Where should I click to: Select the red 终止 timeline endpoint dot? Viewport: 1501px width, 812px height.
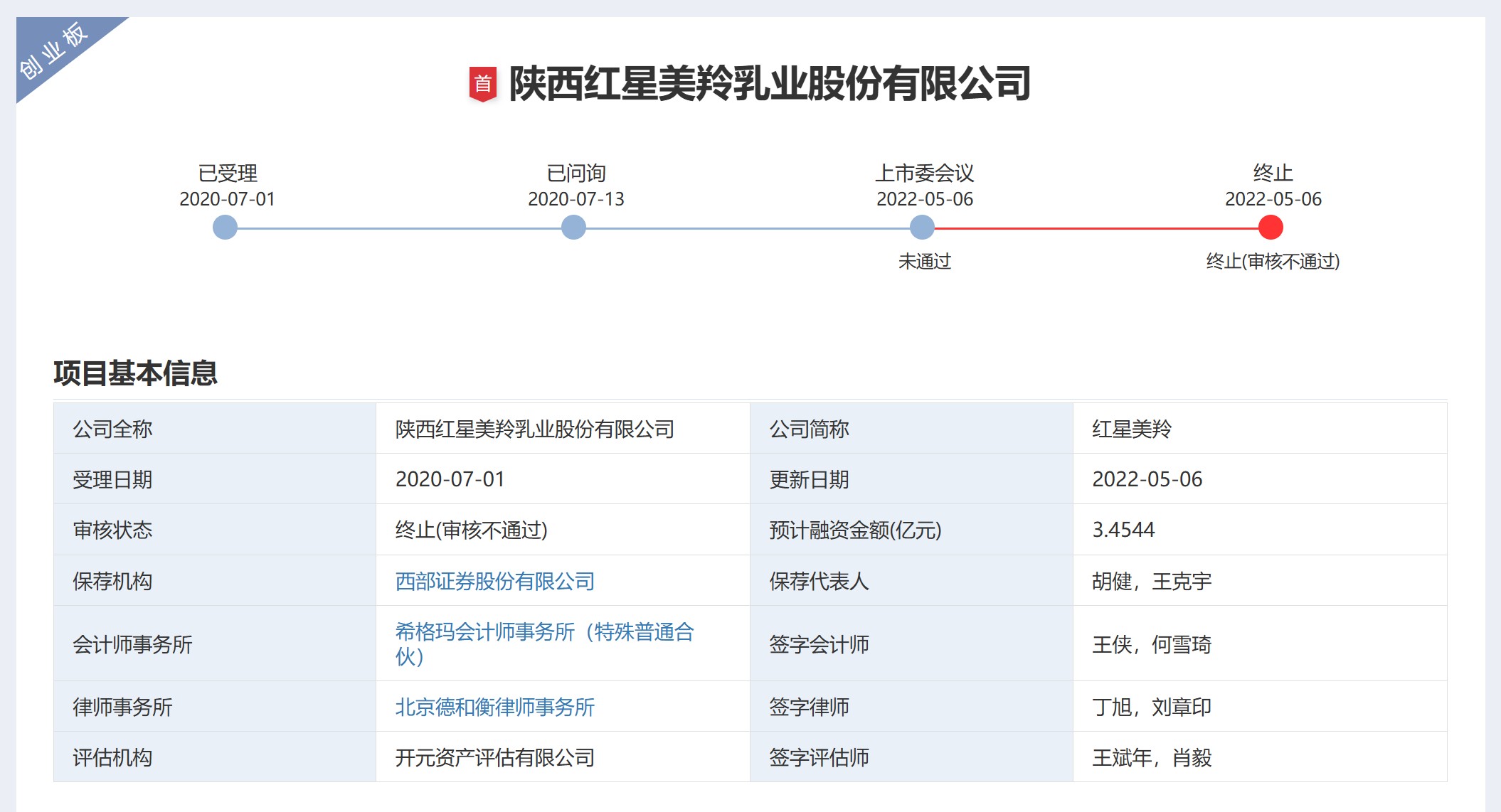click(1272, 228)
